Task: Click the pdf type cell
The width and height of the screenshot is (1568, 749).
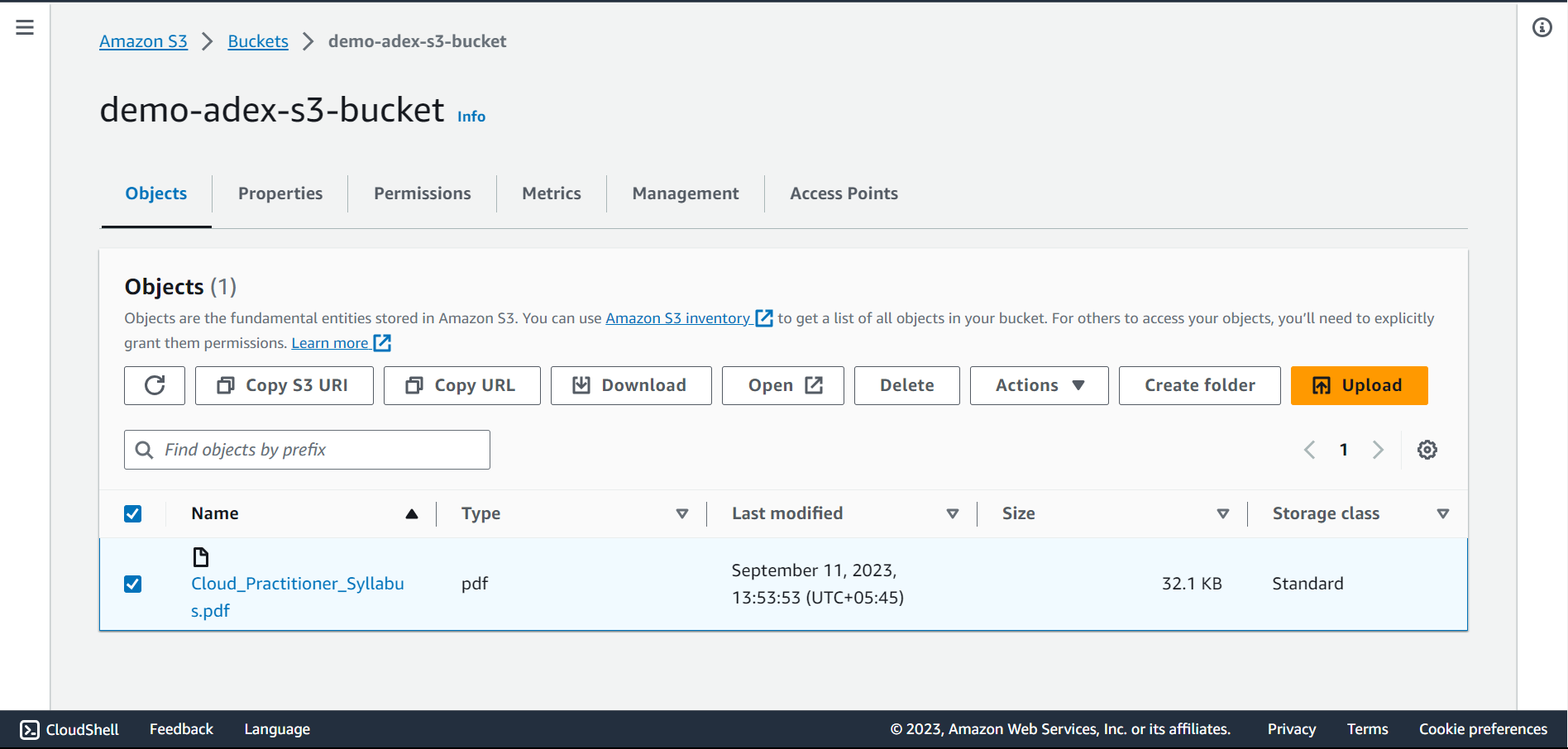Action: click(475, 584)
